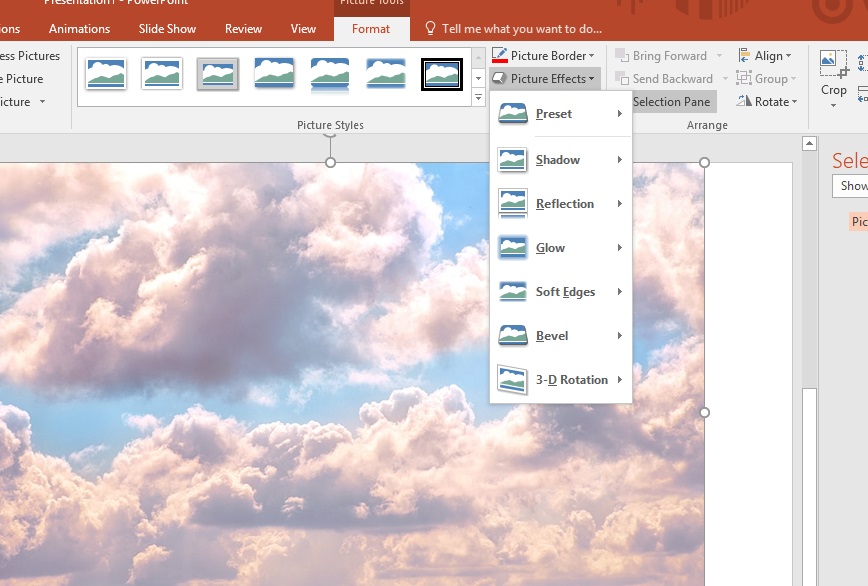Open the Rotate dropdown
The width and height of the screenshot is (868, 586).
(767, 102)
